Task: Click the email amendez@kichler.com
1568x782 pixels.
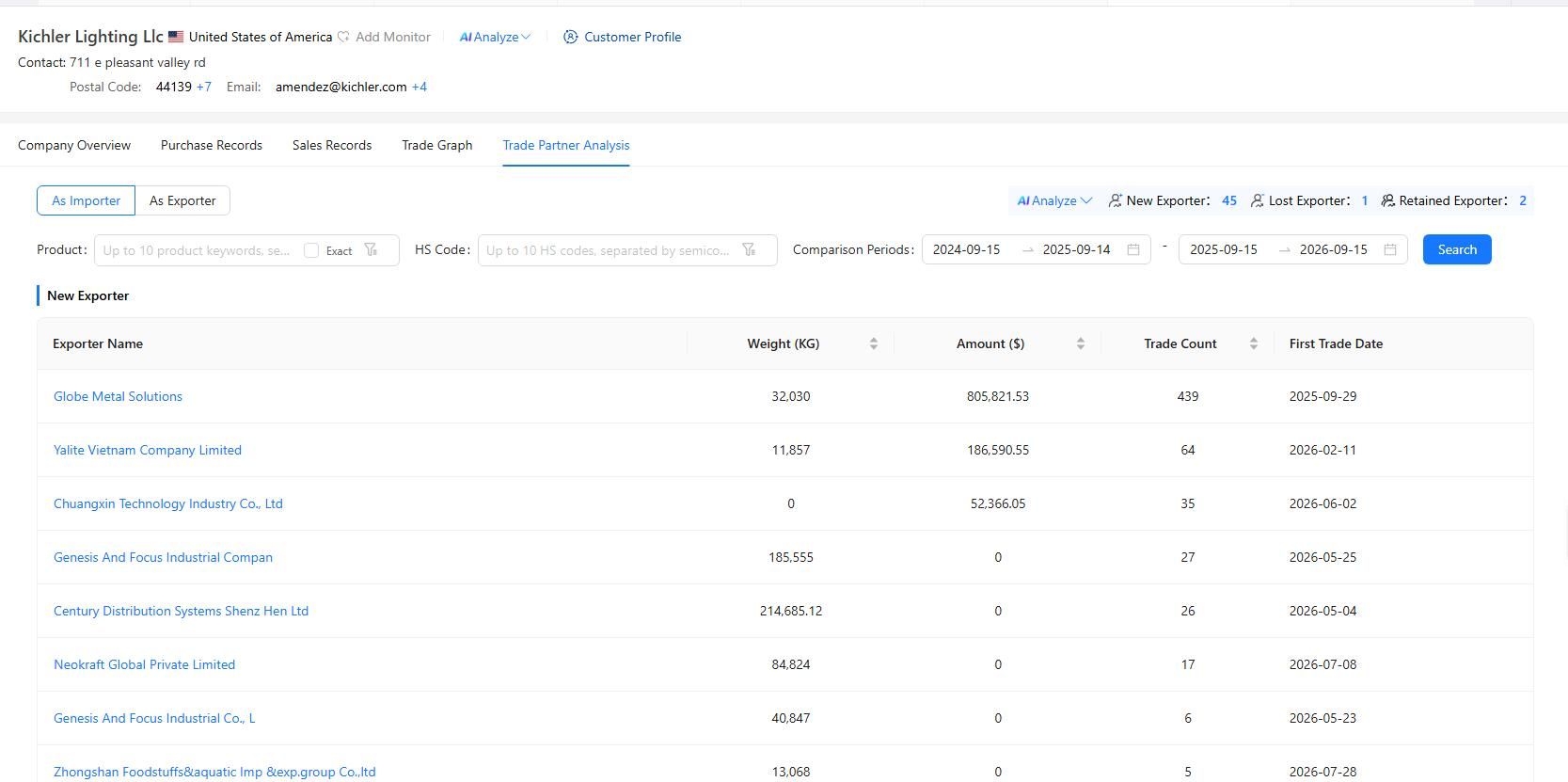Action: click(x=341, y=87)
